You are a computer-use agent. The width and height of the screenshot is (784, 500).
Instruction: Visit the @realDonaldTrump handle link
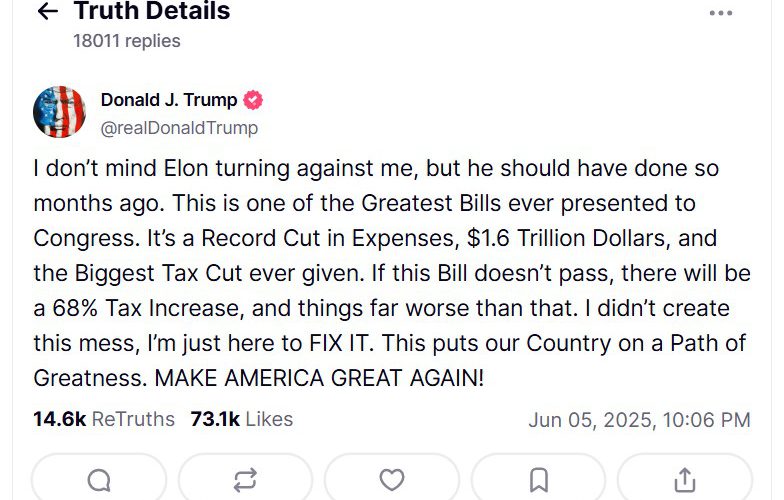(180, 128)
